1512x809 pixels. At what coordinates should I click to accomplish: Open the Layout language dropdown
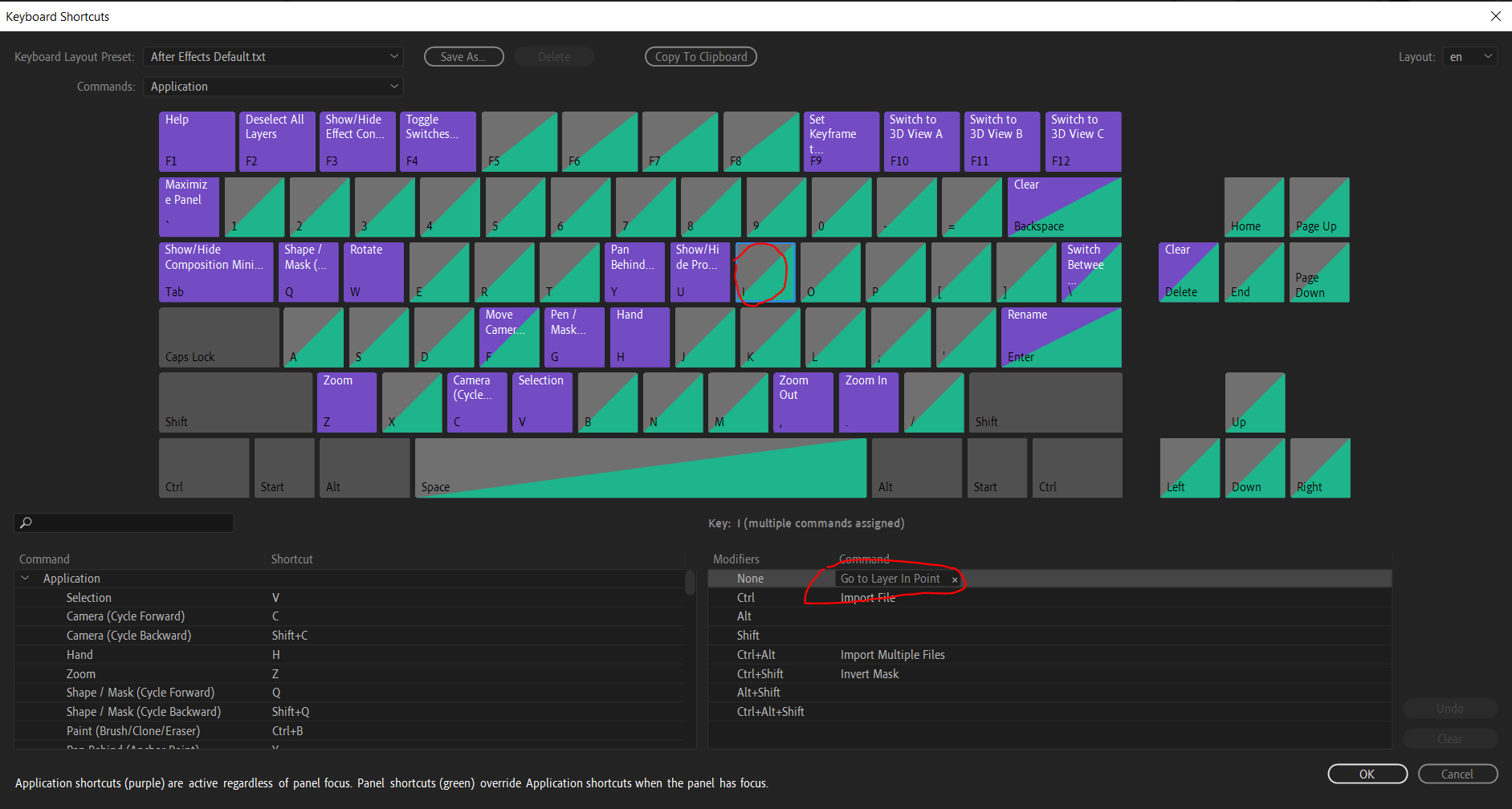point(1469,57)
